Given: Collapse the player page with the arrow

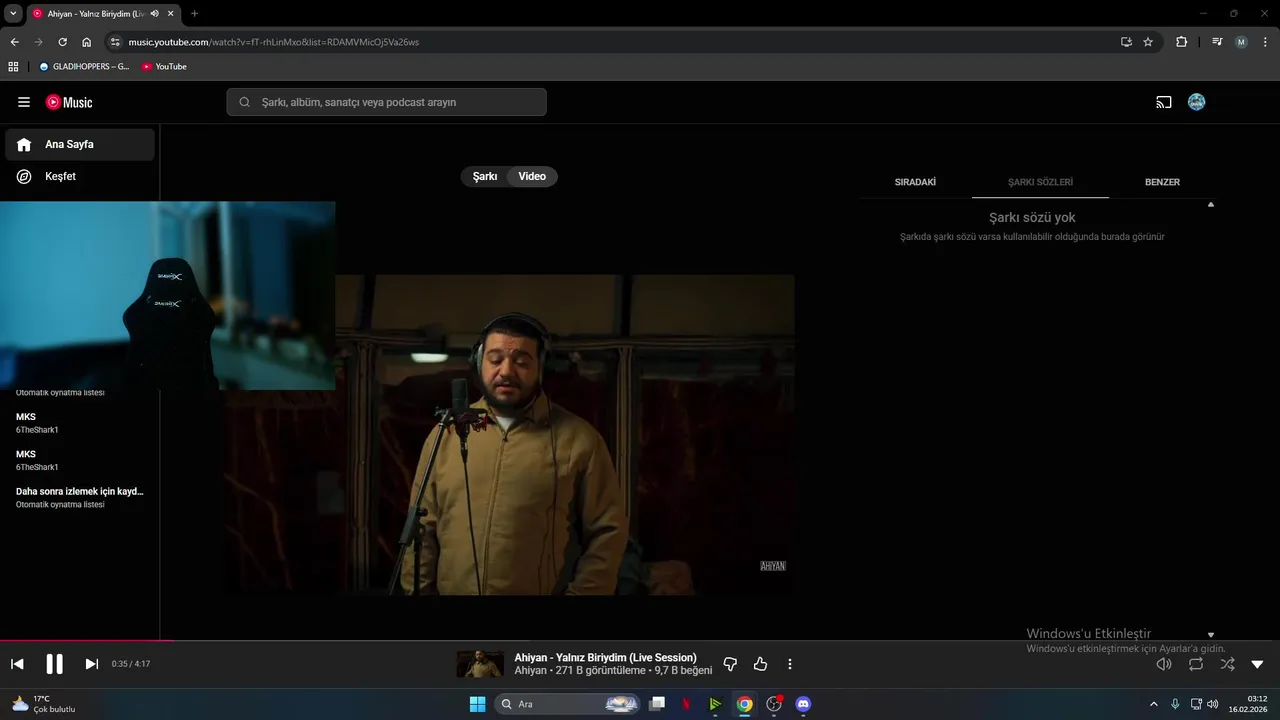Looking at the screenshot, I should point(1257,664).
